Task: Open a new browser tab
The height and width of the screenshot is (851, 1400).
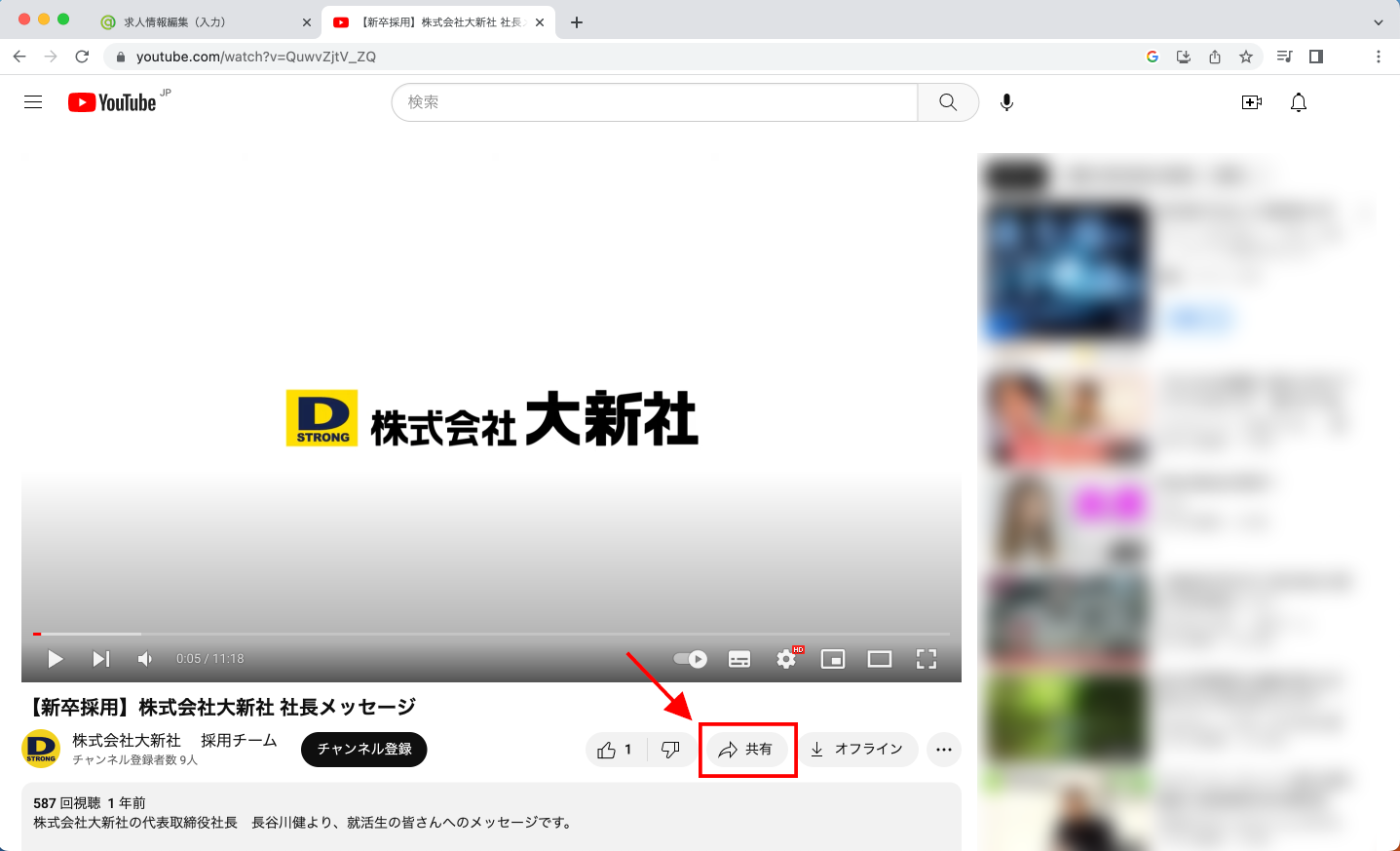Action: coord(577,22)
